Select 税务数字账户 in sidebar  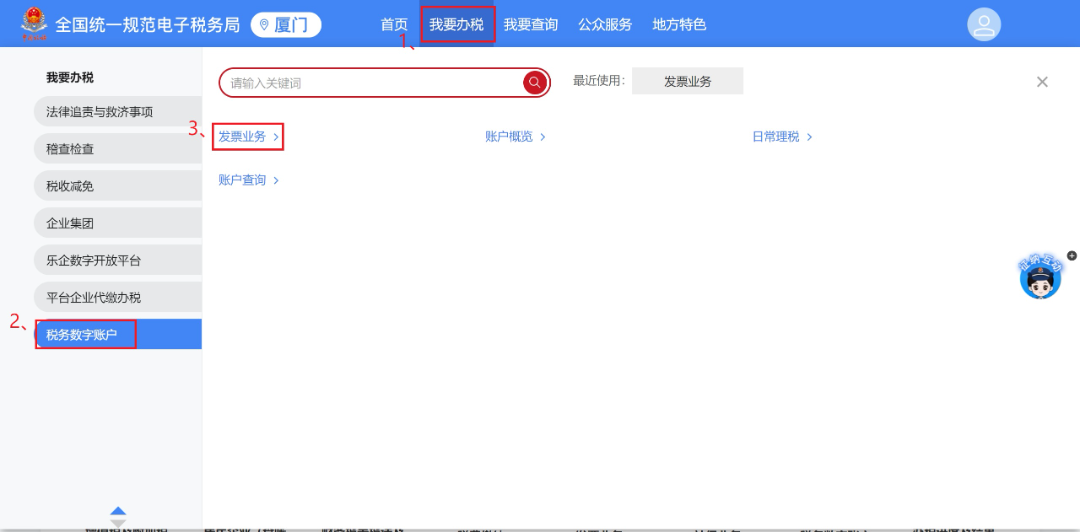(x=118, y=335)
